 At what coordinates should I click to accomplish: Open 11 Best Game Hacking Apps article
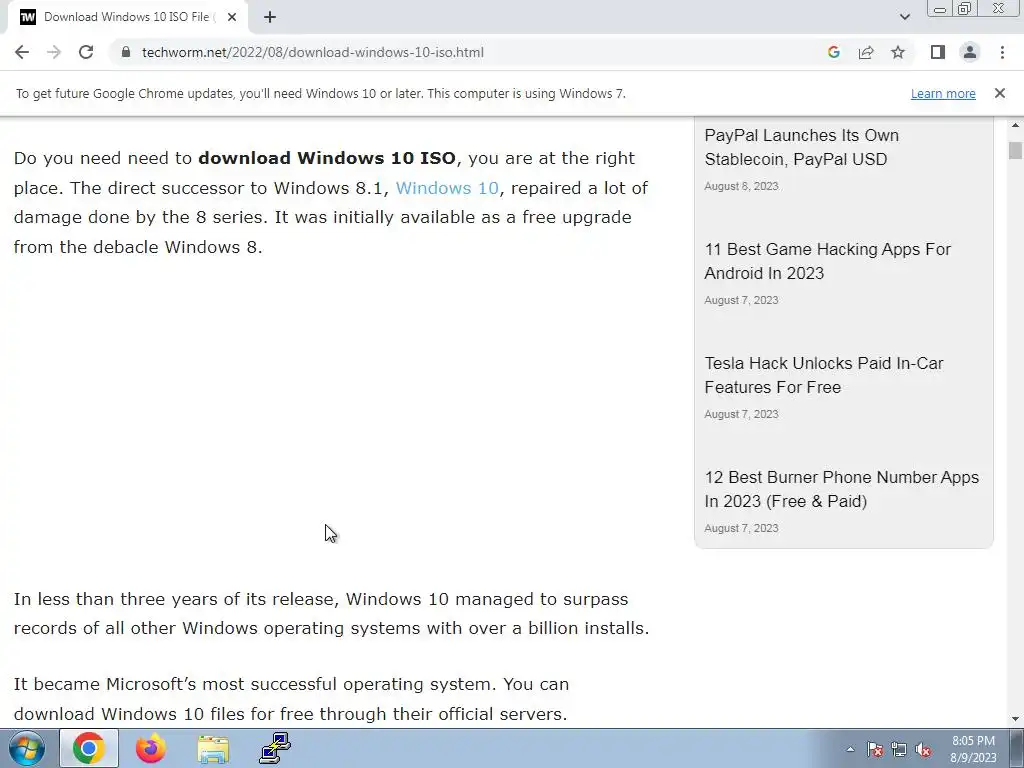(x=827, y=261)
